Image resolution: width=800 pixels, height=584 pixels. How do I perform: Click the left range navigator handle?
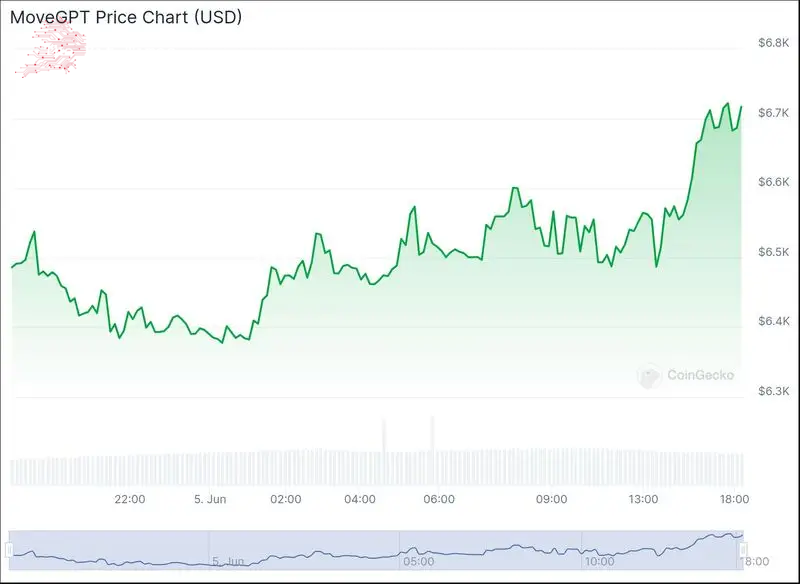[x=8, y=549]
